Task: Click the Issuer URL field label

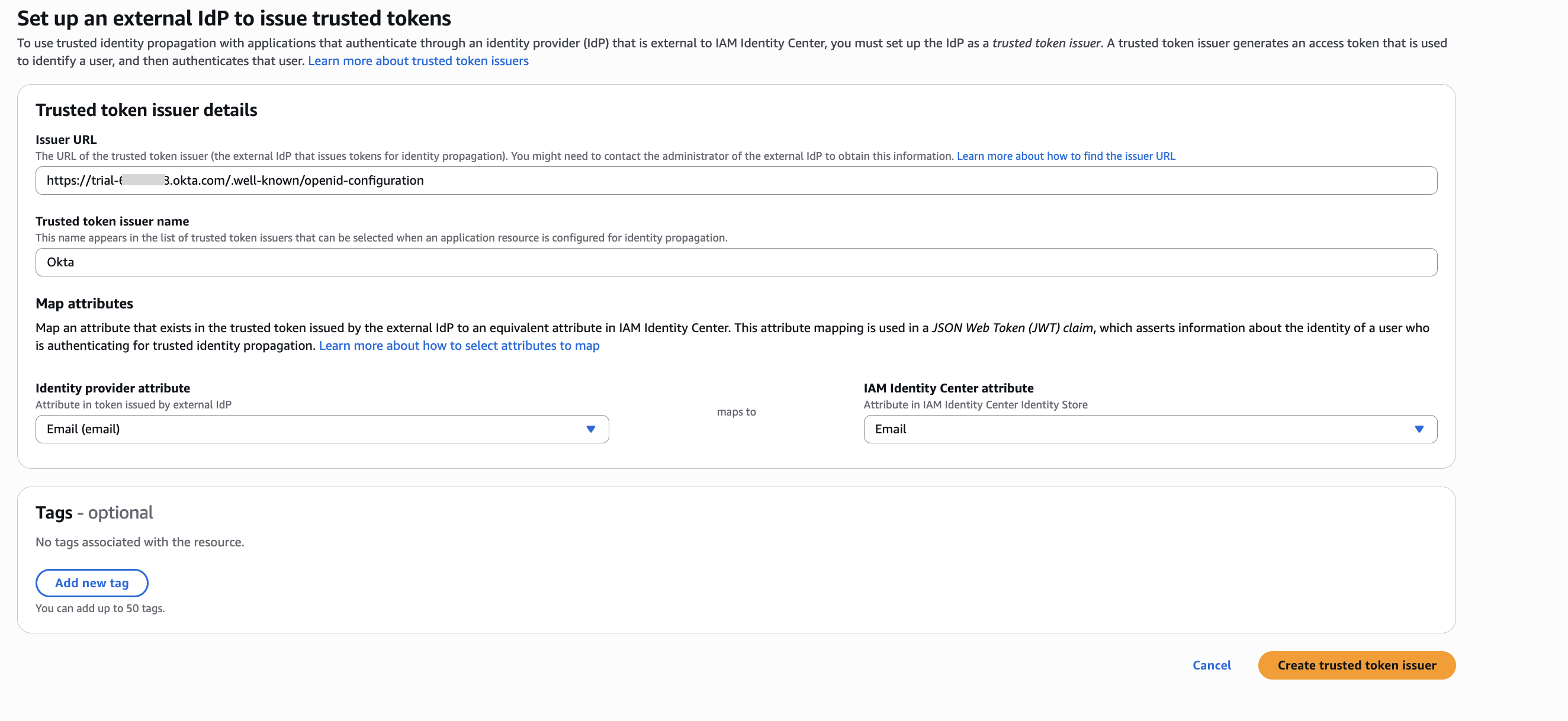Action: click(x=66, y=139)
